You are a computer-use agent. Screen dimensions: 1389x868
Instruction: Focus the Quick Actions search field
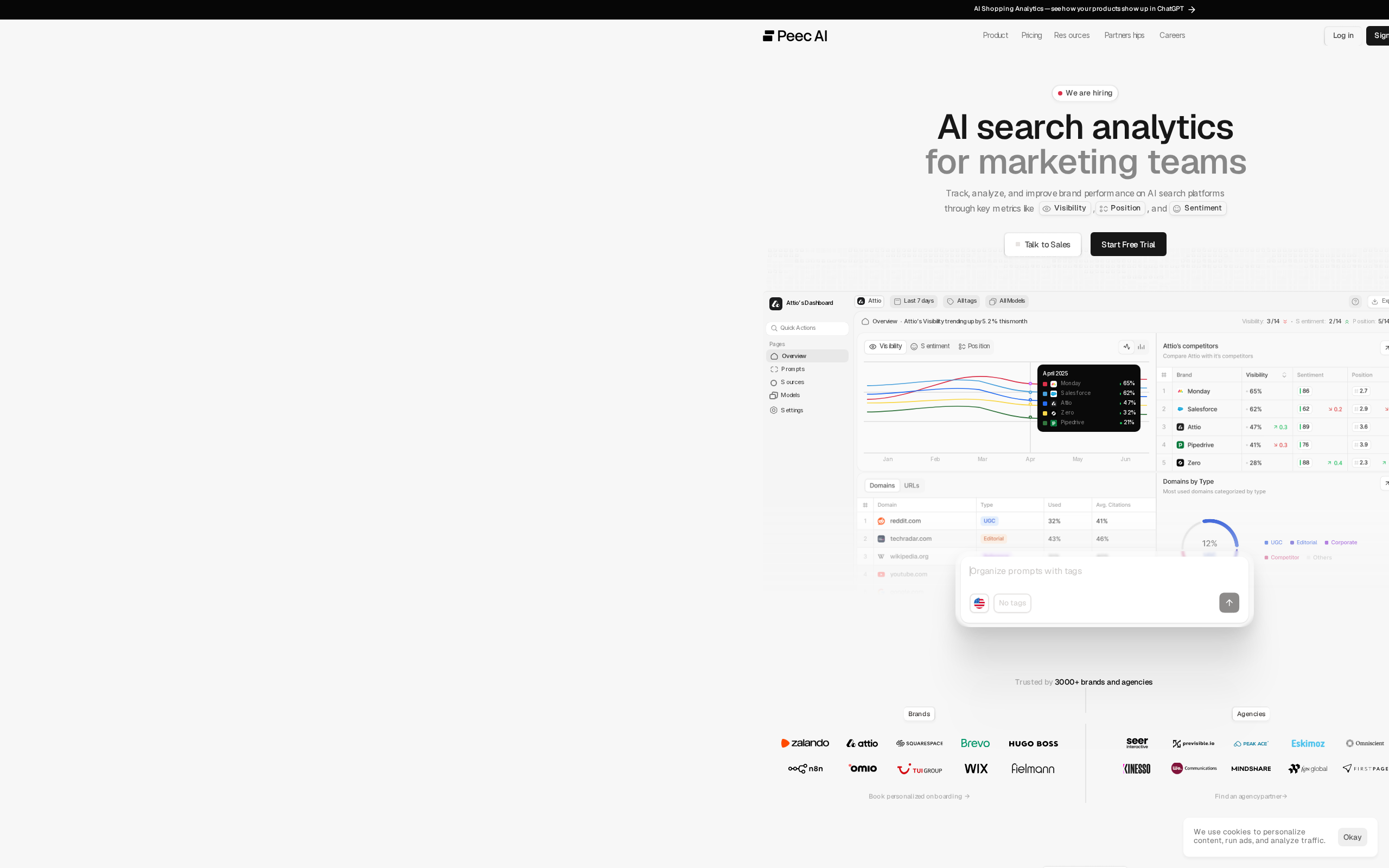807,328
